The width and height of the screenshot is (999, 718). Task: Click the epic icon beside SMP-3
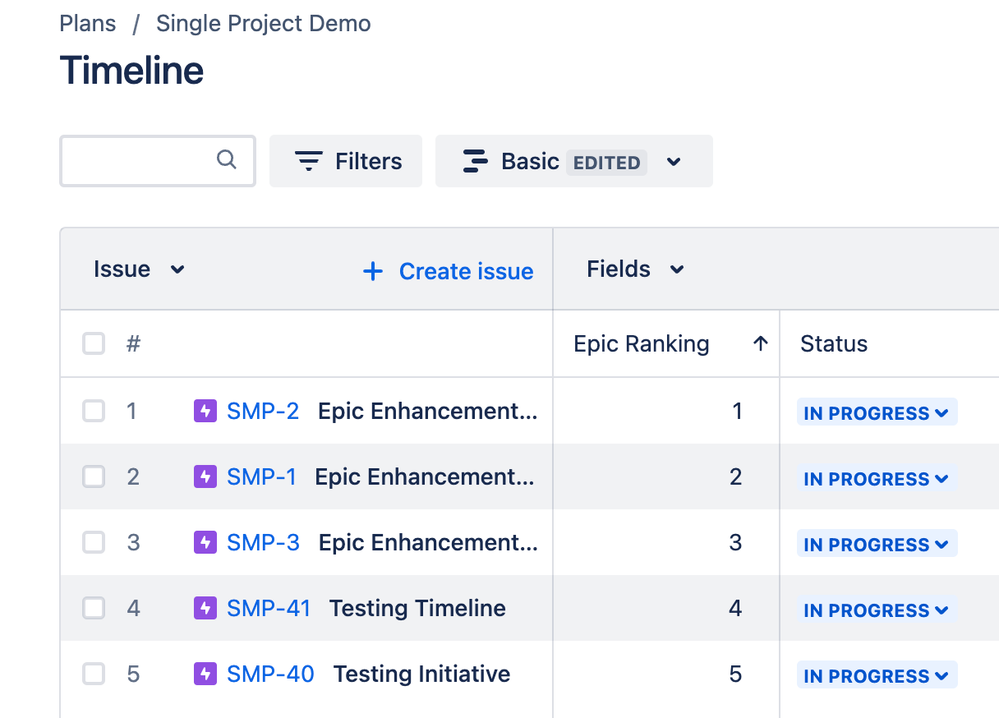tap(205, 542)
